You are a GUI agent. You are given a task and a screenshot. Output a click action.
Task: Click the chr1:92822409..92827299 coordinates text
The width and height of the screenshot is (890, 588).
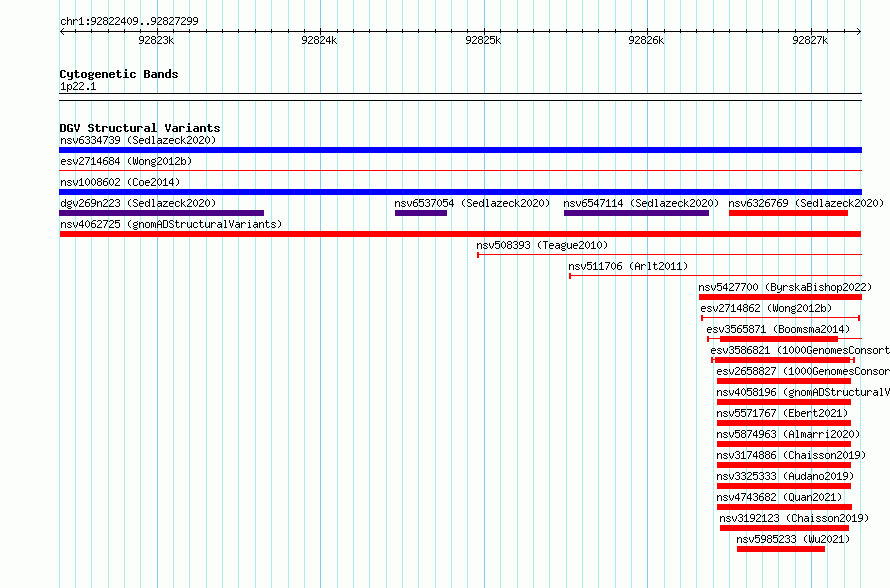(129, 21)
